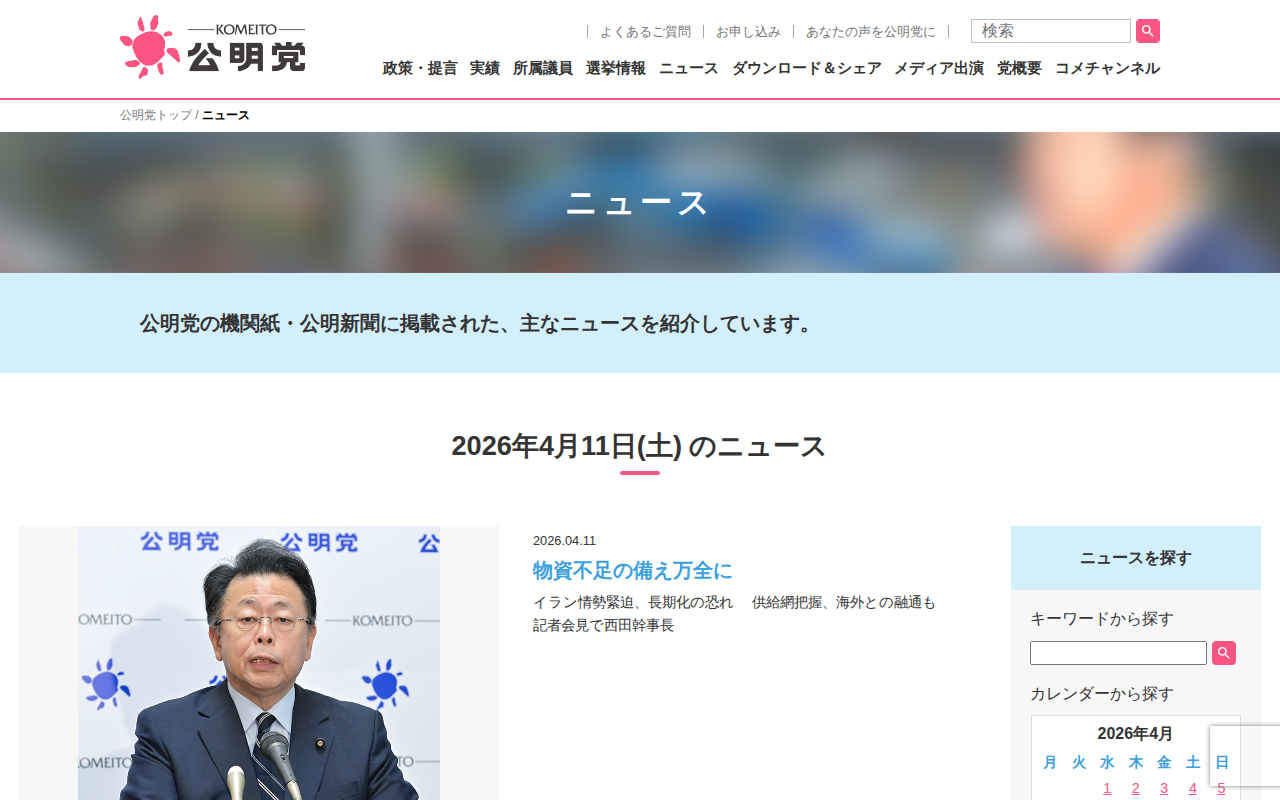Open the 実績 menu
This screenshot has height=800, width=1280.
click(x=485, y=68)
